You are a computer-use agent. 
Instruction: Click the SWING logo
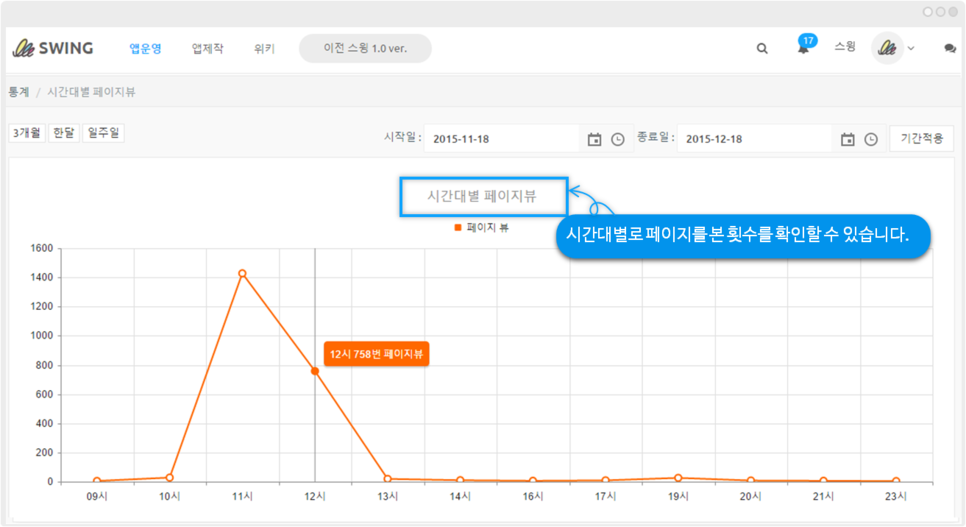click(x=52, y=48)
